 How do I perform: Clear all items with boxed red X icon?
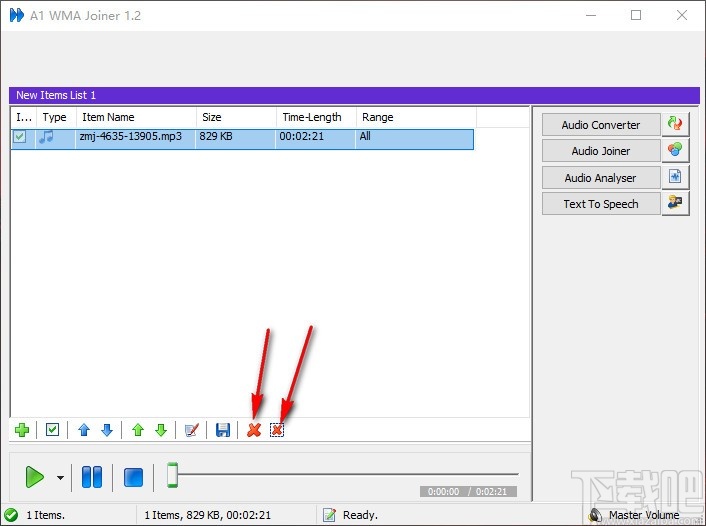point(277,430)
